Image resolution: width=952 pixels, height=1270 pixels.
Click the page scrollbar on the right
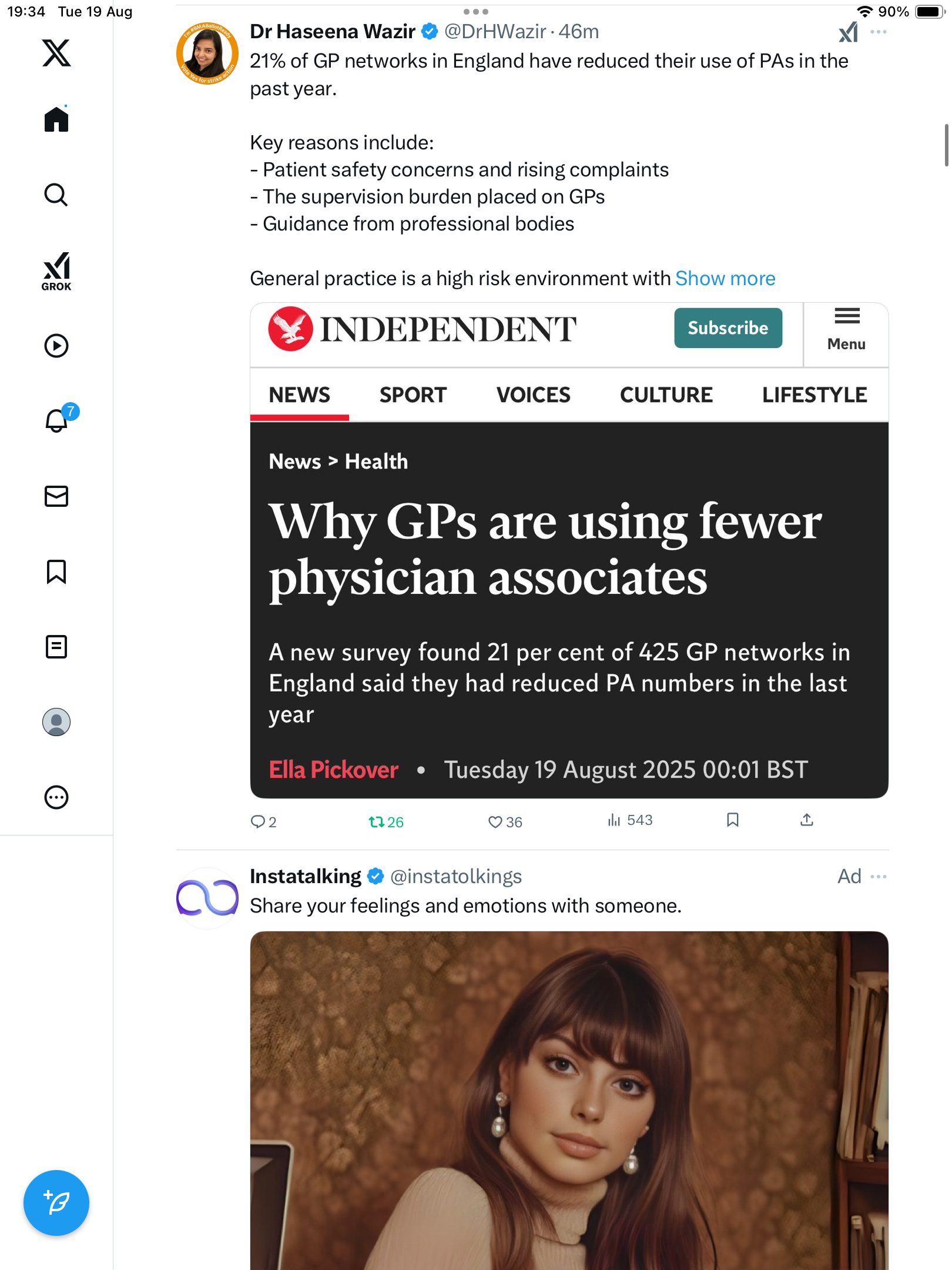tap(946, 145)
